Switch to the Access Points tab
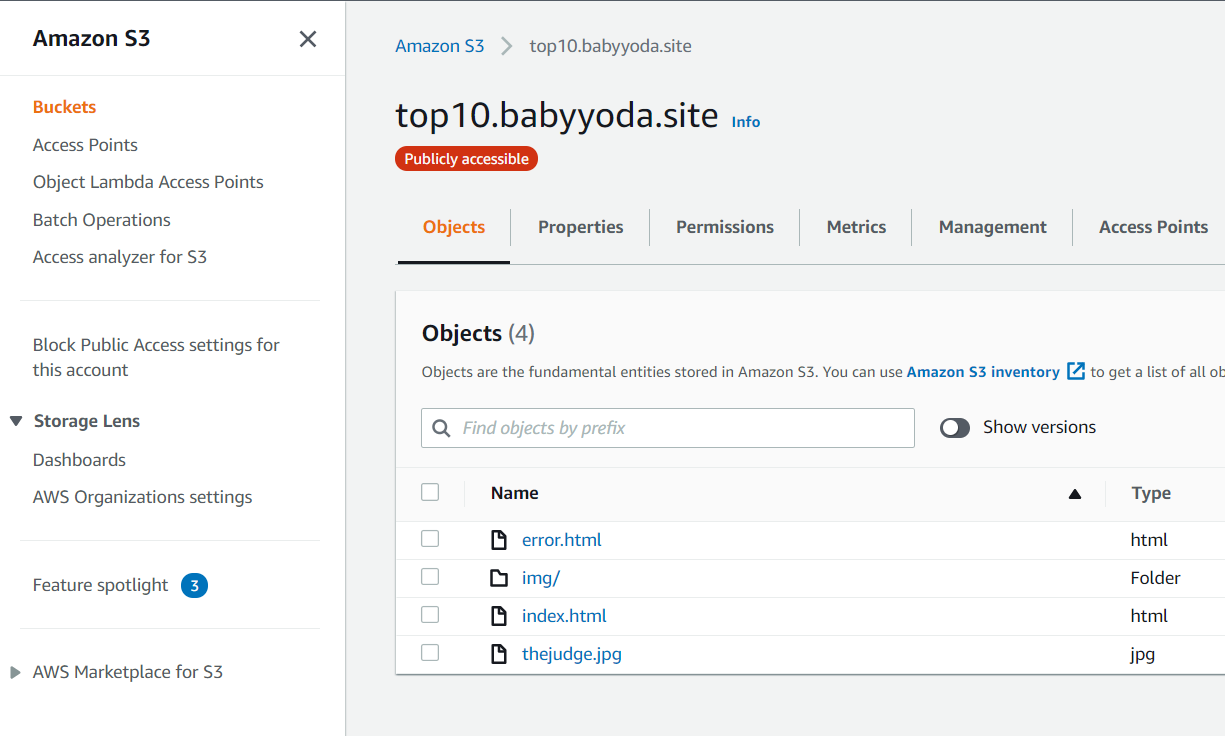The image size is (1225, 736). pos(1153,227)
